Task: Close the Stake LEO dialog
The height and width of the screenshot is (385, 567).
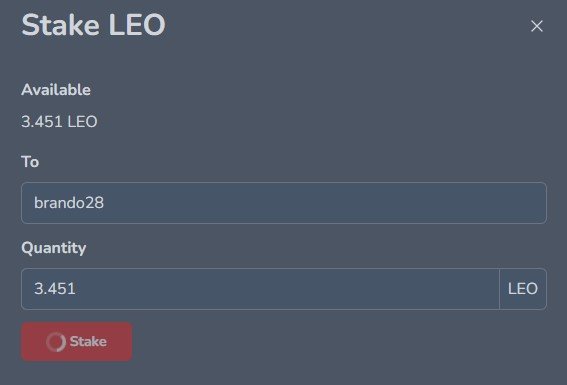Action: tap(537, 26)
